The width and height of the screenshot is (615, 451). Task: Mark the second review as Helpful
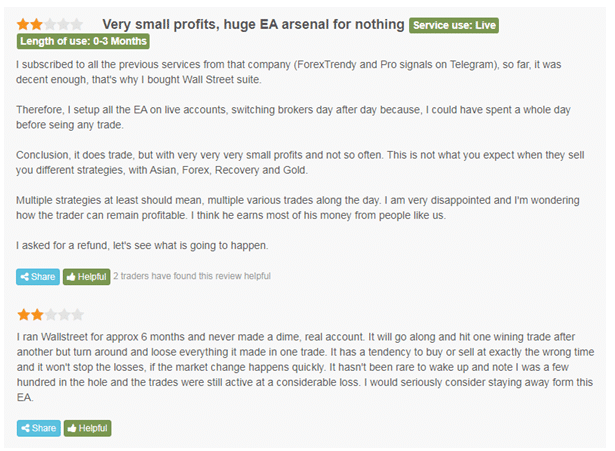(x=87, y=428)
